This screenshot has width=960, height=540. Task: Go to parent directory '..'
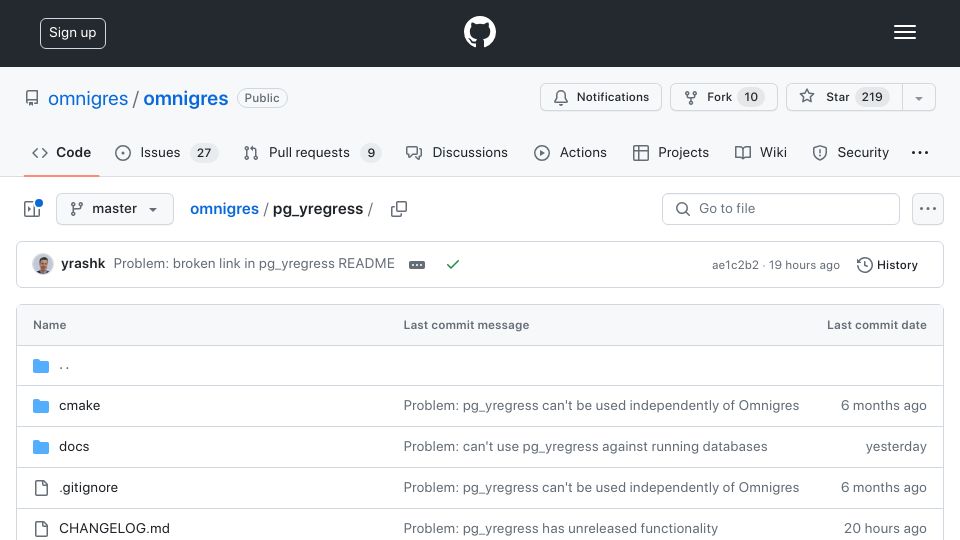[64, 366]
